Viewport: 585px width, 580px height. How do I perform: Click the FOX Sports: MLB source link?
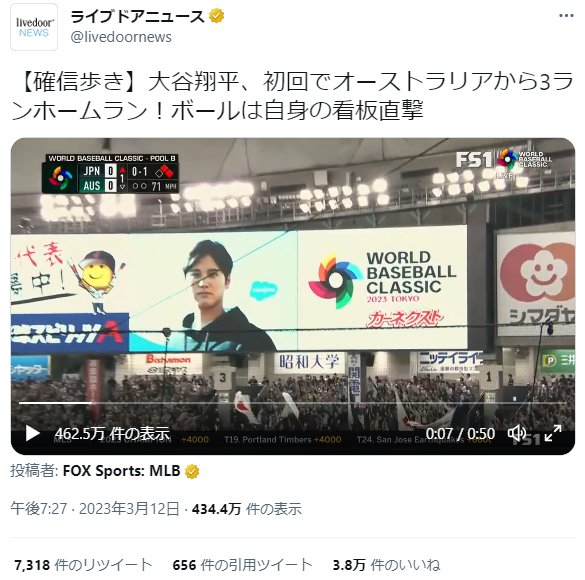click(121, 471)
